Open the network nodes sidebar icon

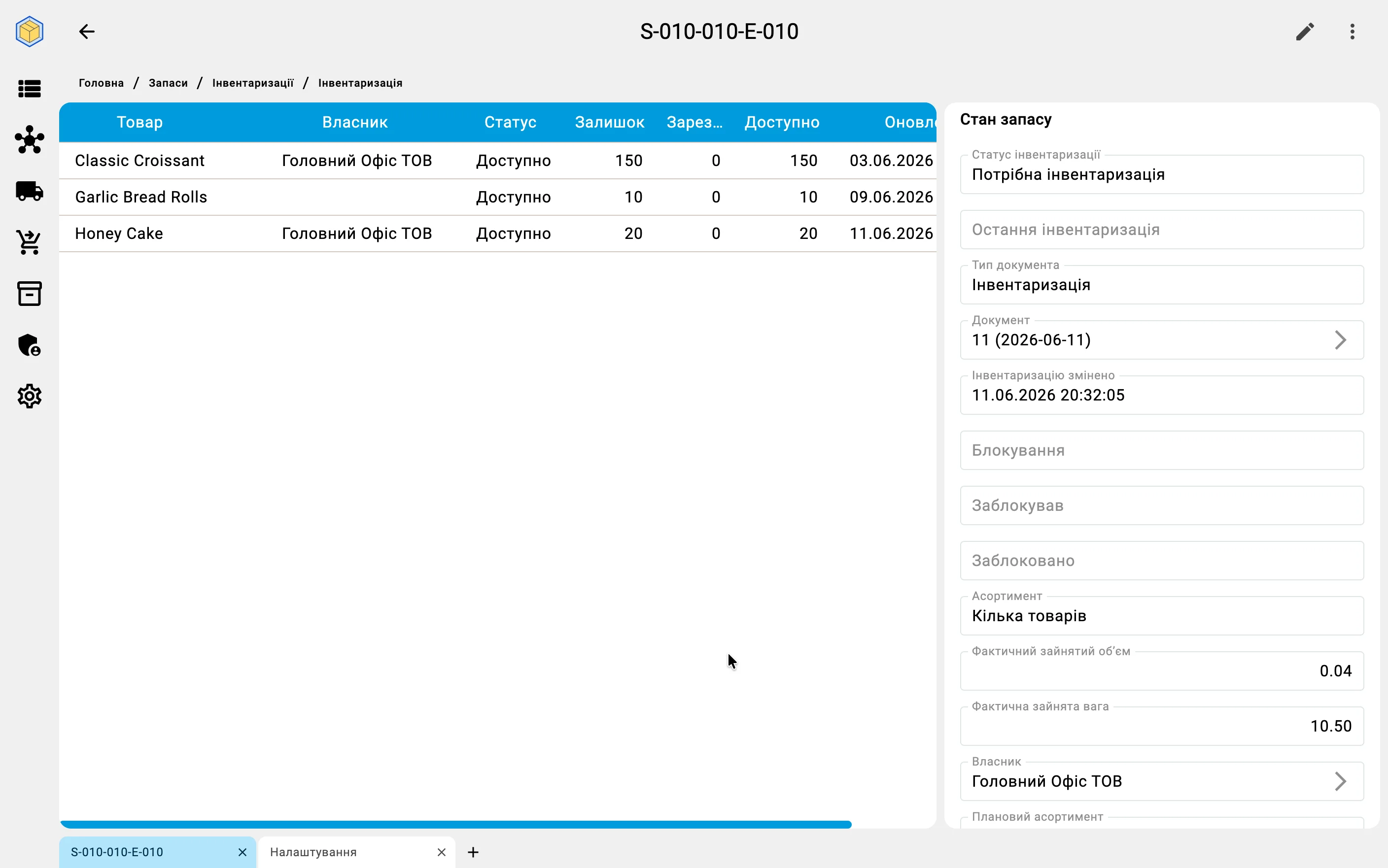click(29, 139)
